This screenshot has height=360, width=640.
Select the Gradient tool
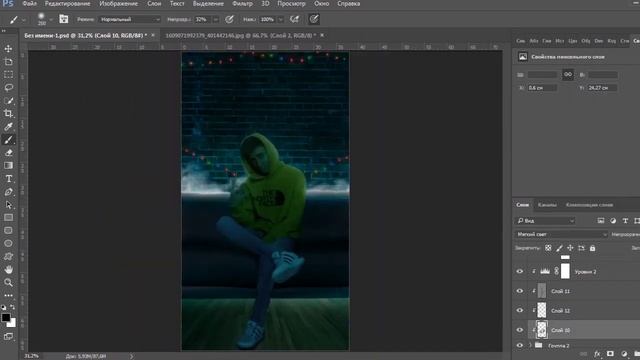click(x=8, y=165)
